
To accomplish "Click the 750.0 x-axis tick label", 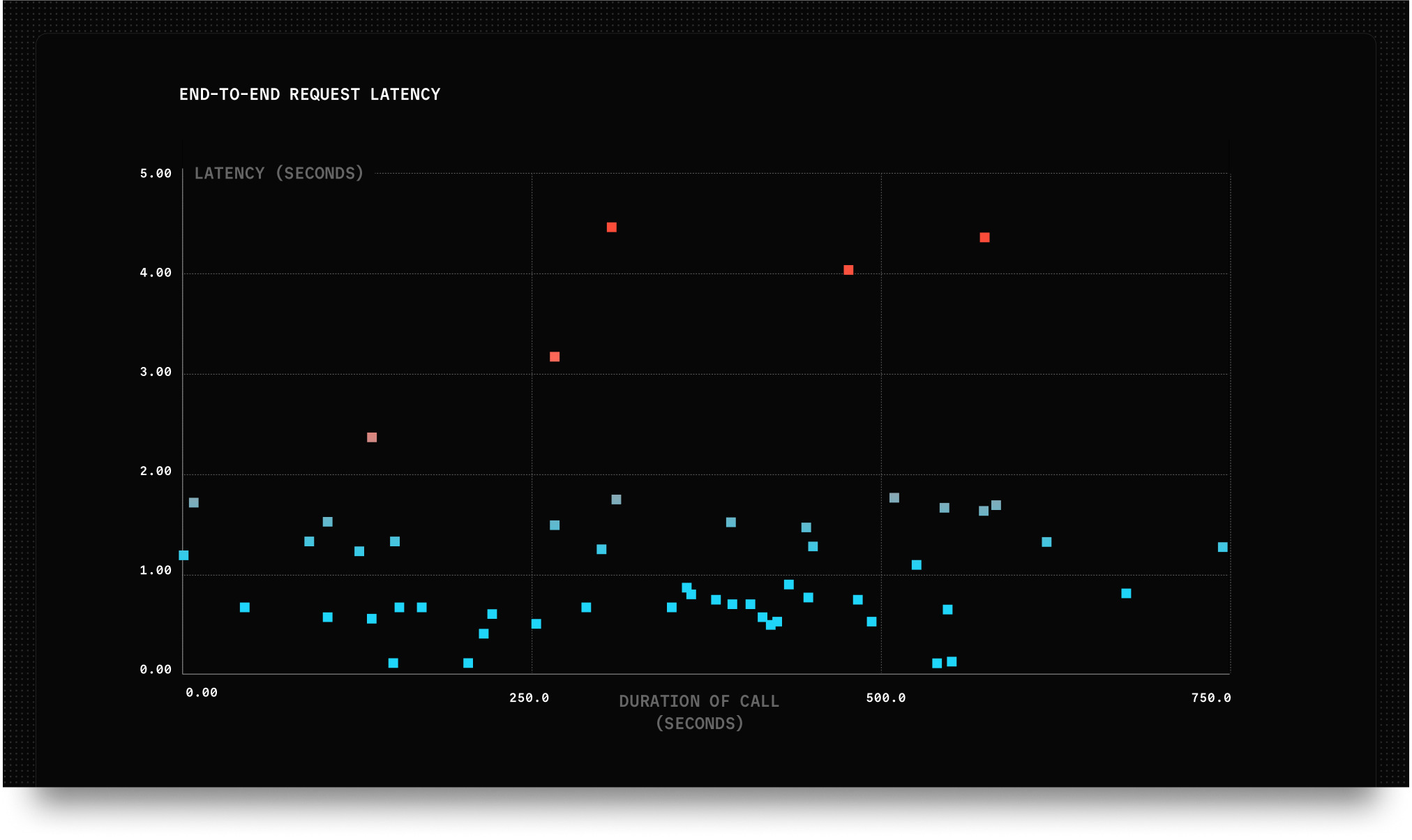I will 1211,698.
